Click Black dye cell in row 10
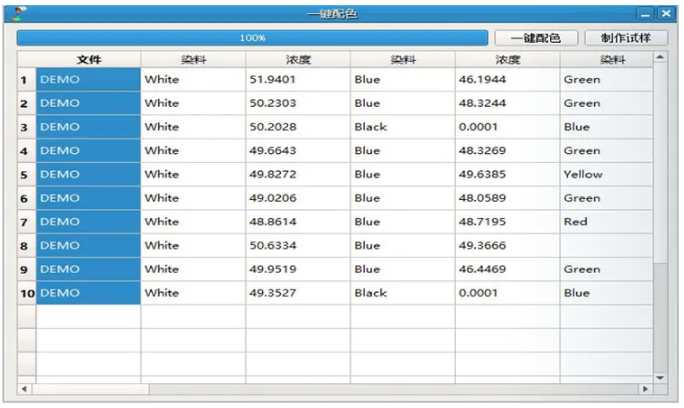This screenshot has height=408, width=684. (403, 293)
